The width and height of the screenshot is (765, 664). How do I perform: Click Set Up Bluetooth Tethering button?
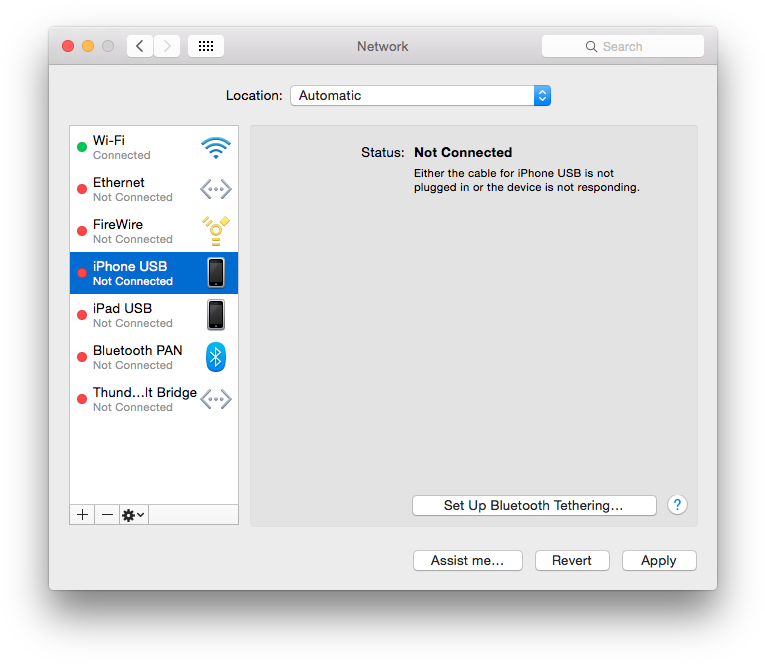pyautogui.click(x=534, y=505)
